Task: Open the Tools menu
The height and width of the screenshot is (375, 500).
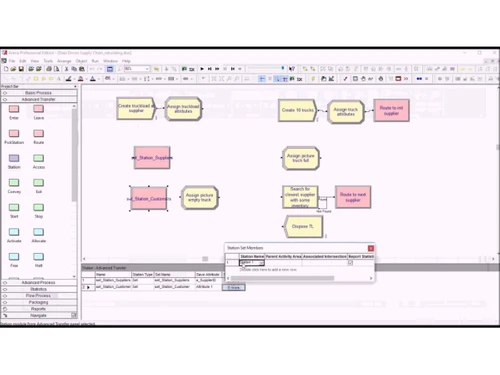Action: (48, 61)
